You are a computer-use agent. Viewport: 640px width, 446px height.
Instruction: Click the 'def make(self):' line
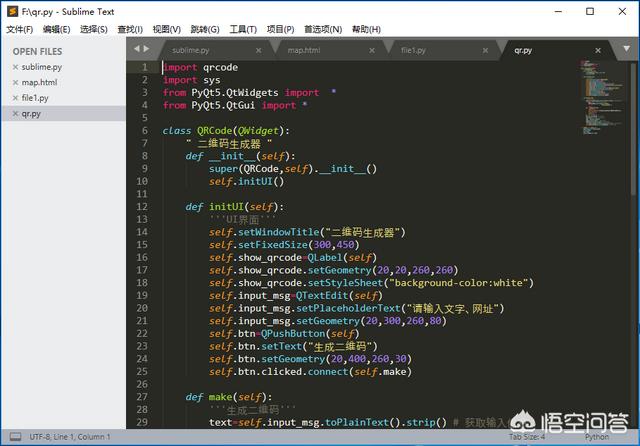[x=229, y=397]
